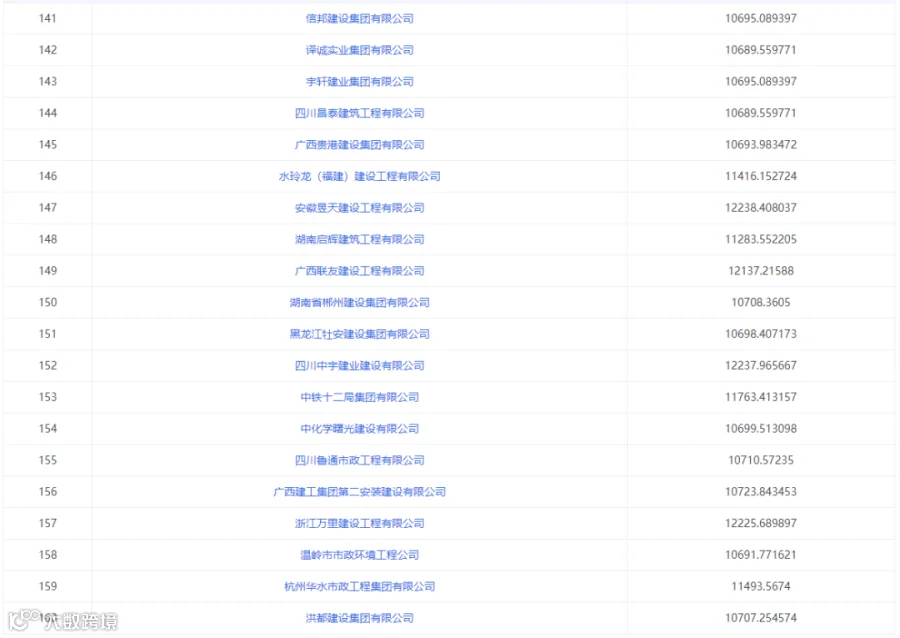Click the 四川中宇建业建设有限公司 link
The width and height of the screenshot is (900, 638).
pos(359,365)
